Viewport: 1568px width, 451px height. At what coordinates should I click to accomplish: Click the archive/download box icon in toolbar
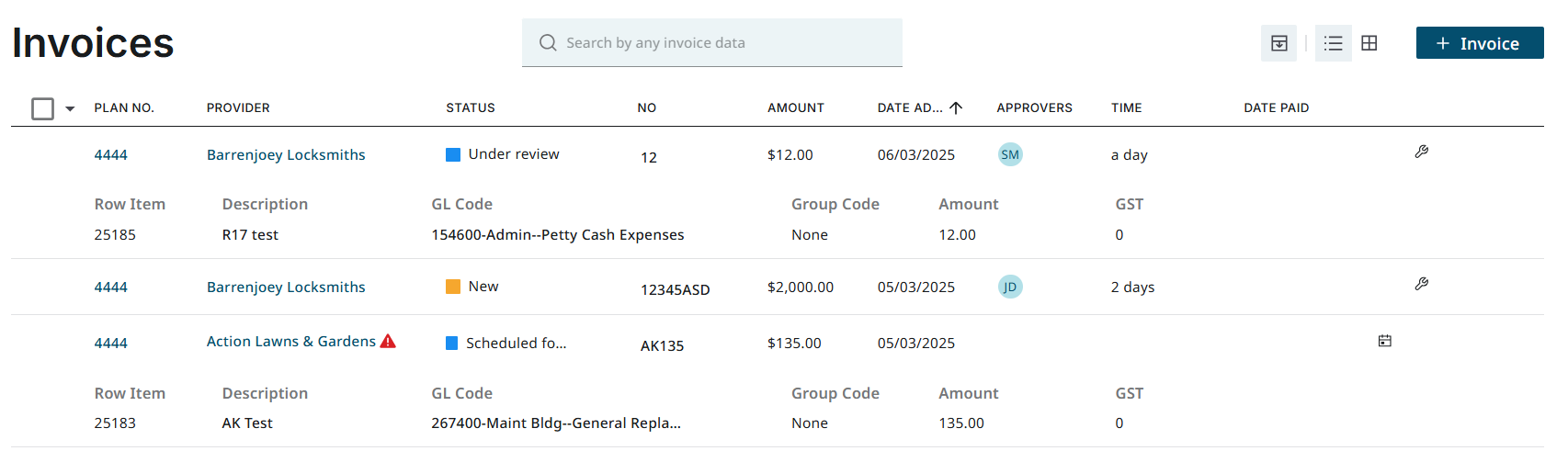1278,43
